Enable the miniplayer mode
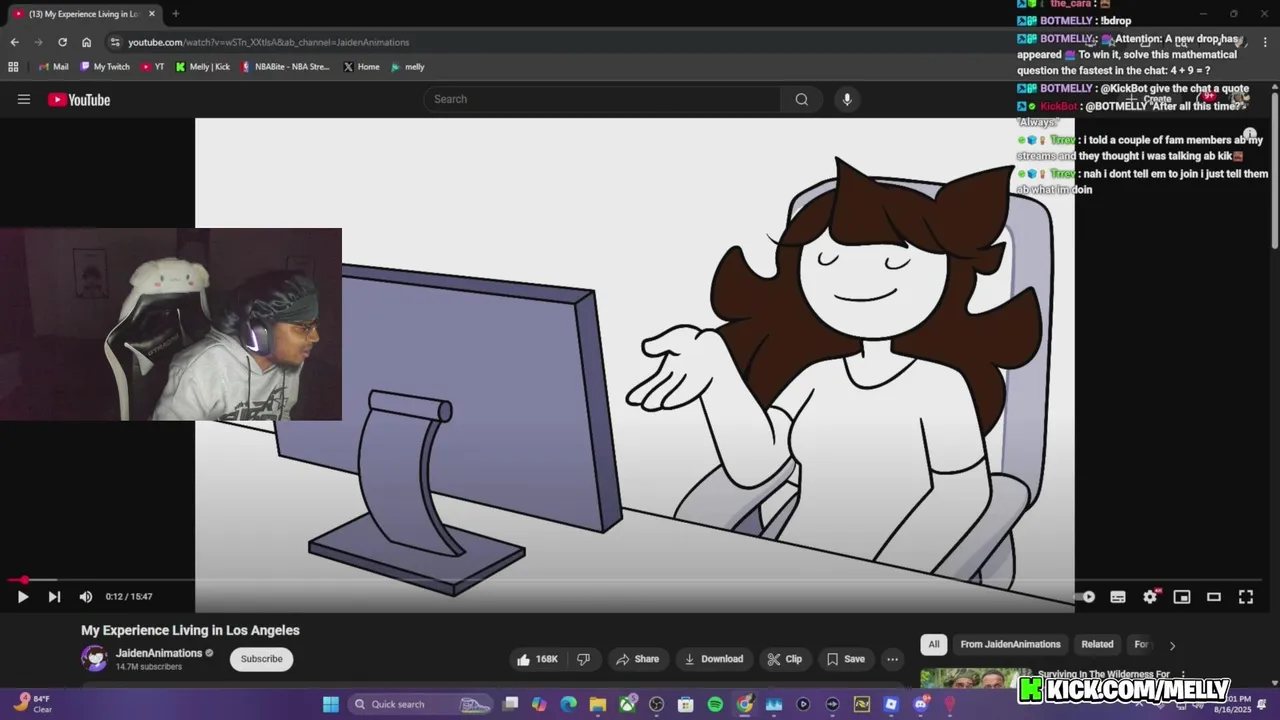The width and height of the screenshot is (1280, 720). point(1182,597)
